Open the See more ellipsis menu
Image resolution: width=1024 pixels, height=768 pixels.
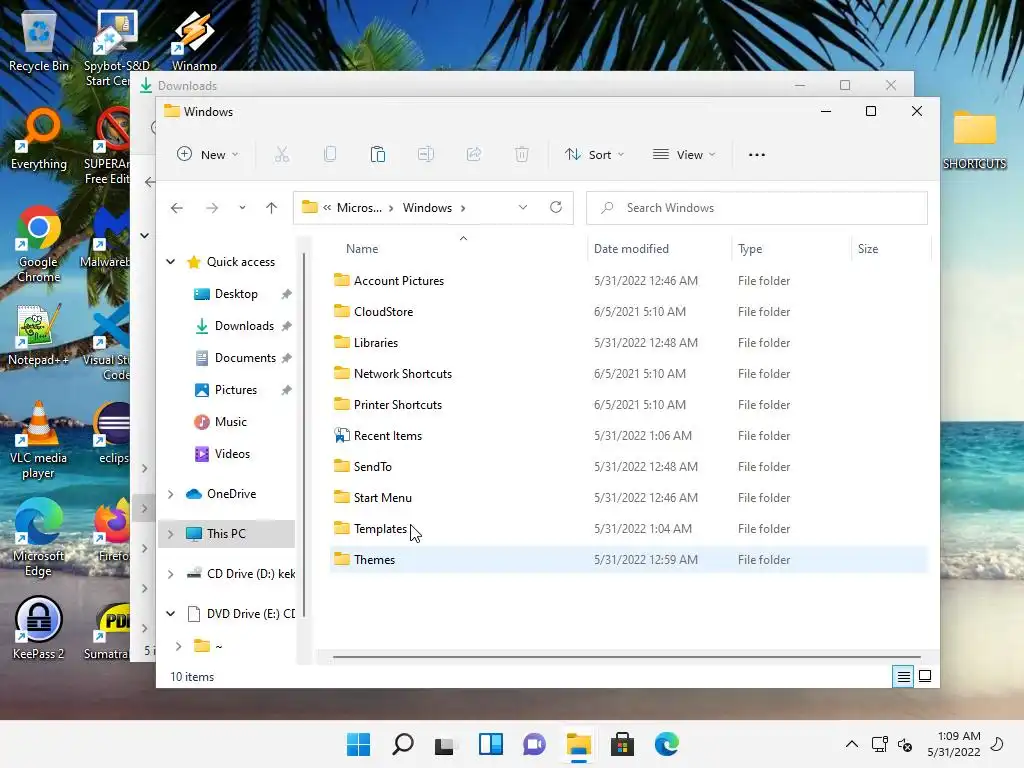pos(756,155)
